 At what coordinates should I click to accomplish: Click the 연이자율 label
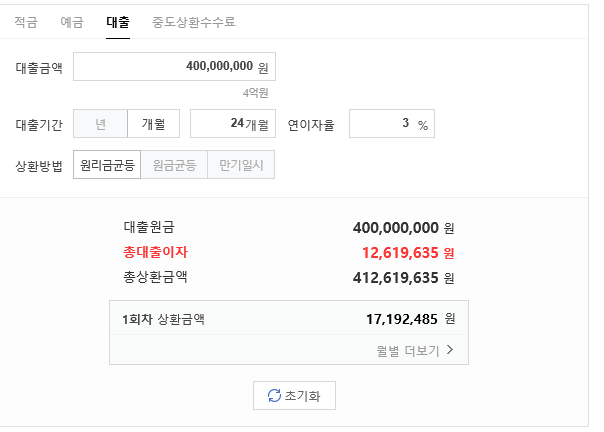tap(311, 125)
